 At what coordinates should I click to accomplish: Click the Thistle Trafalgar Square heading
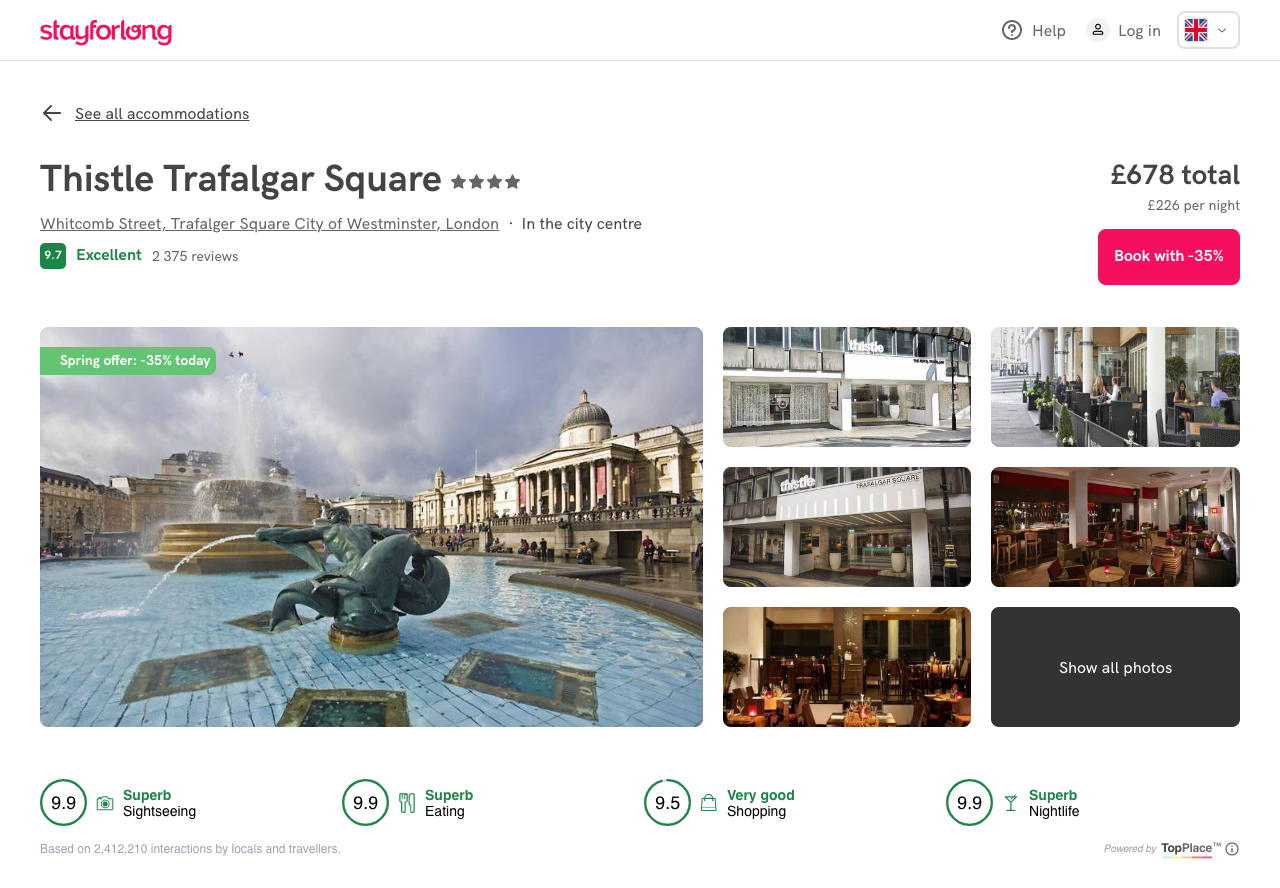(x=241, y=179)
